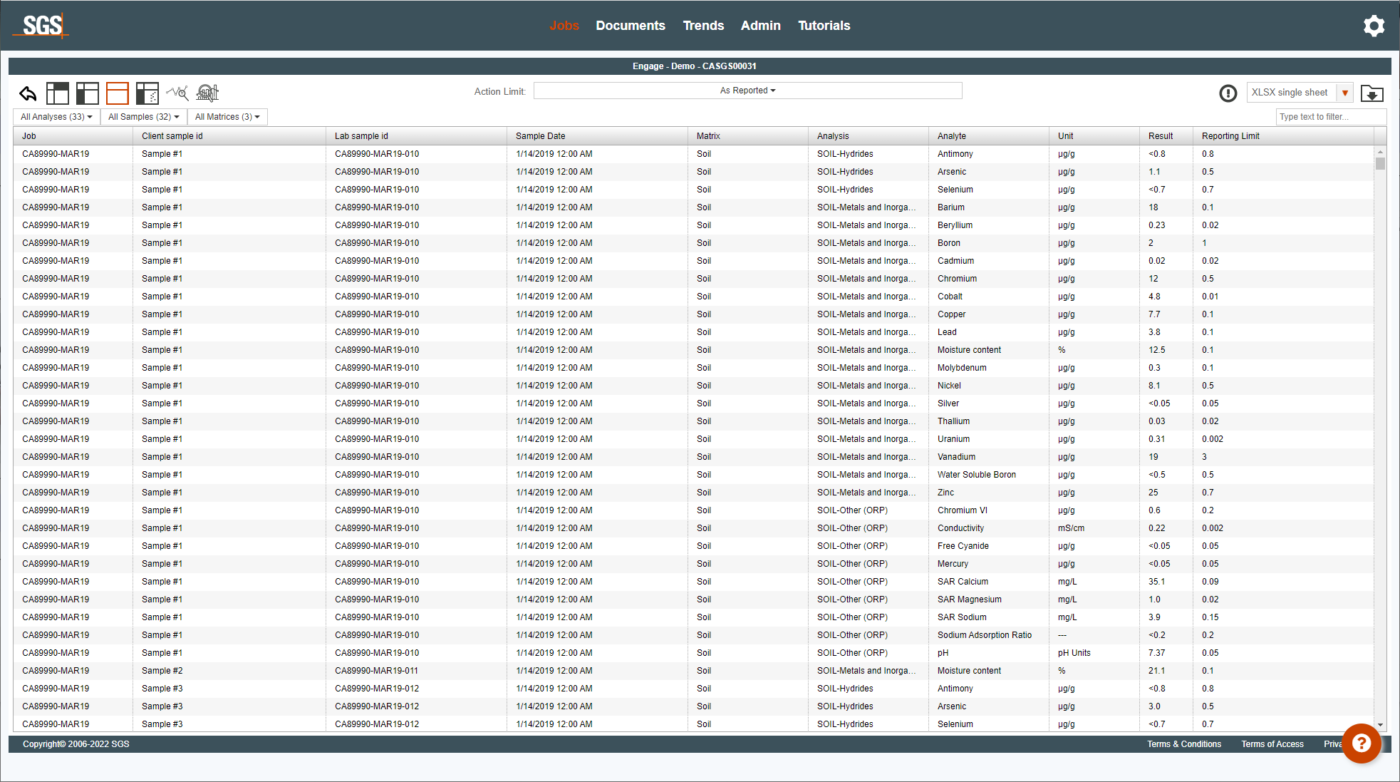Viewport: 1400px width, 782px height.
Task: Expand the All Samples (32) dropdown
Action: click(144, 117)
